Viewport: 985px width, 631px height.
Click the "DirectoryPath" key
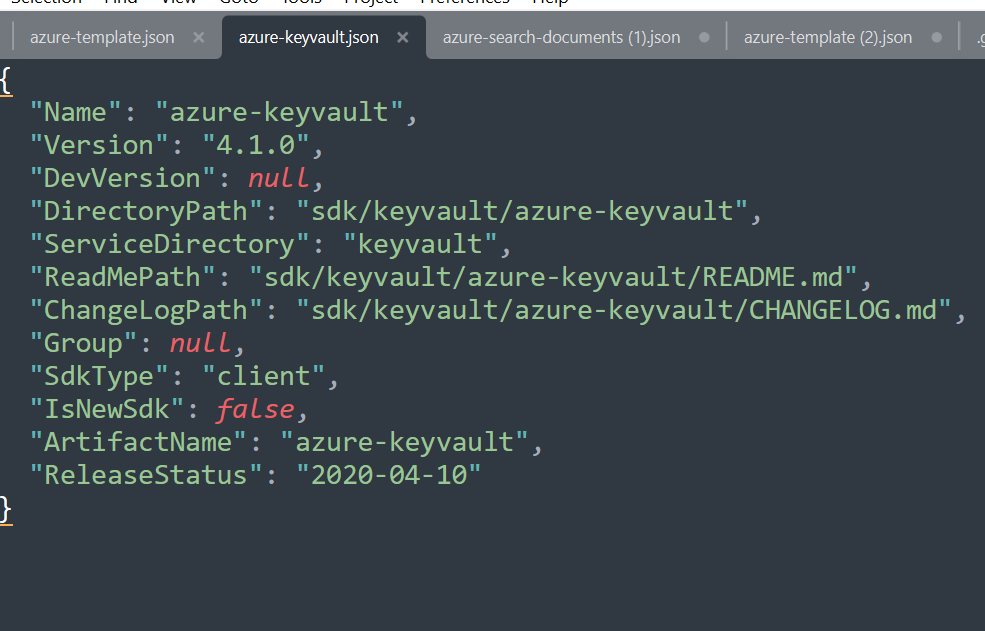pos(146,211)
